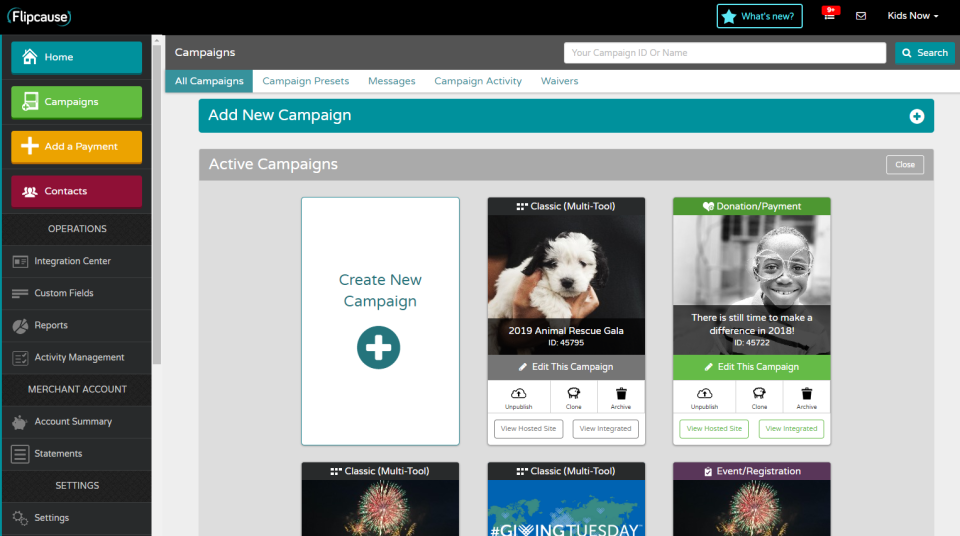Click the What's new? star button
The width and height of the screenshot is (960, 536).
[x=759, y=17]
